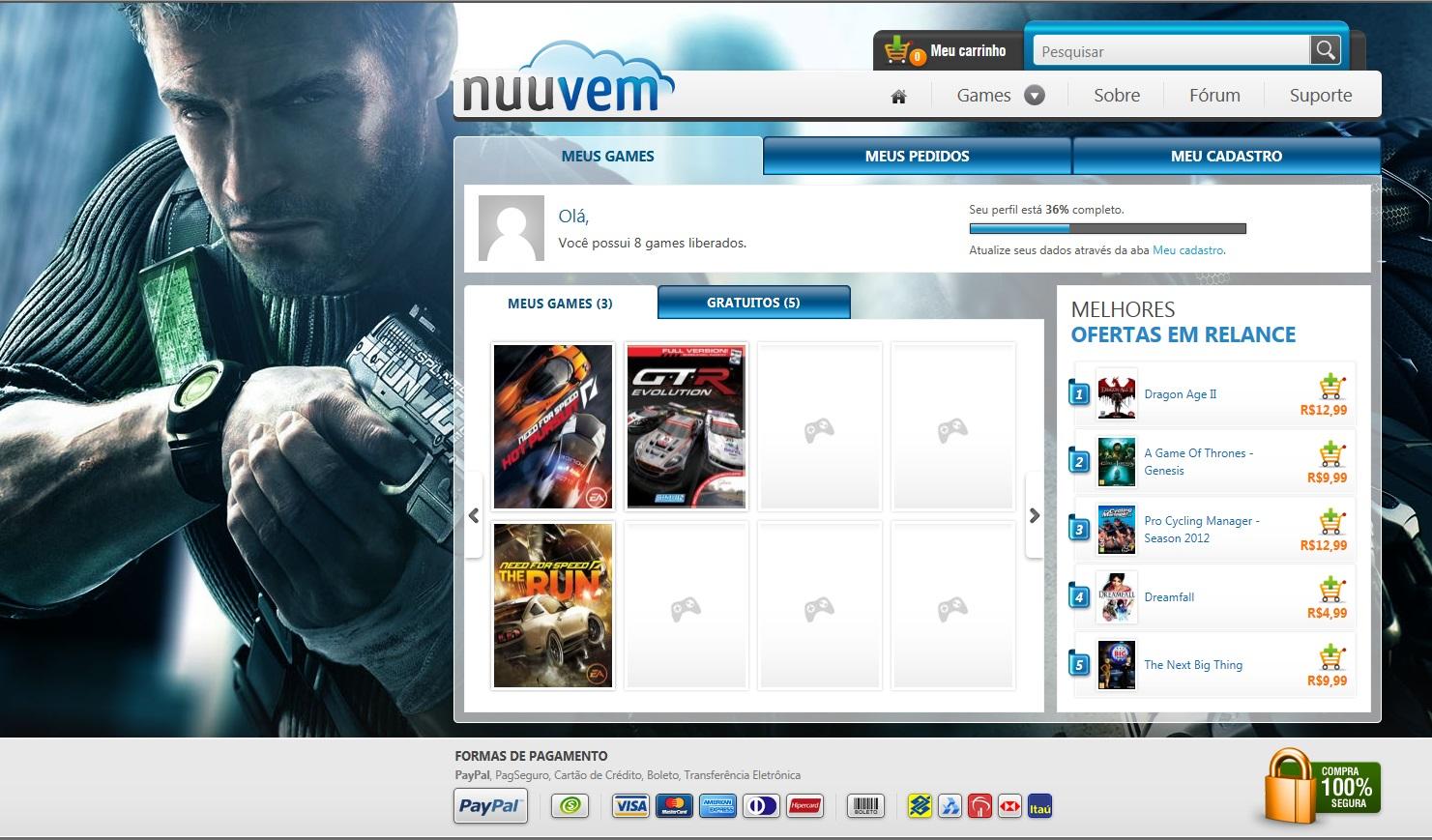Image resolution: width=1432 pixels, height=840 pixels.
Task: Click the Pro Cycling Manager thumbnail
Action: tap(1117, 530)
